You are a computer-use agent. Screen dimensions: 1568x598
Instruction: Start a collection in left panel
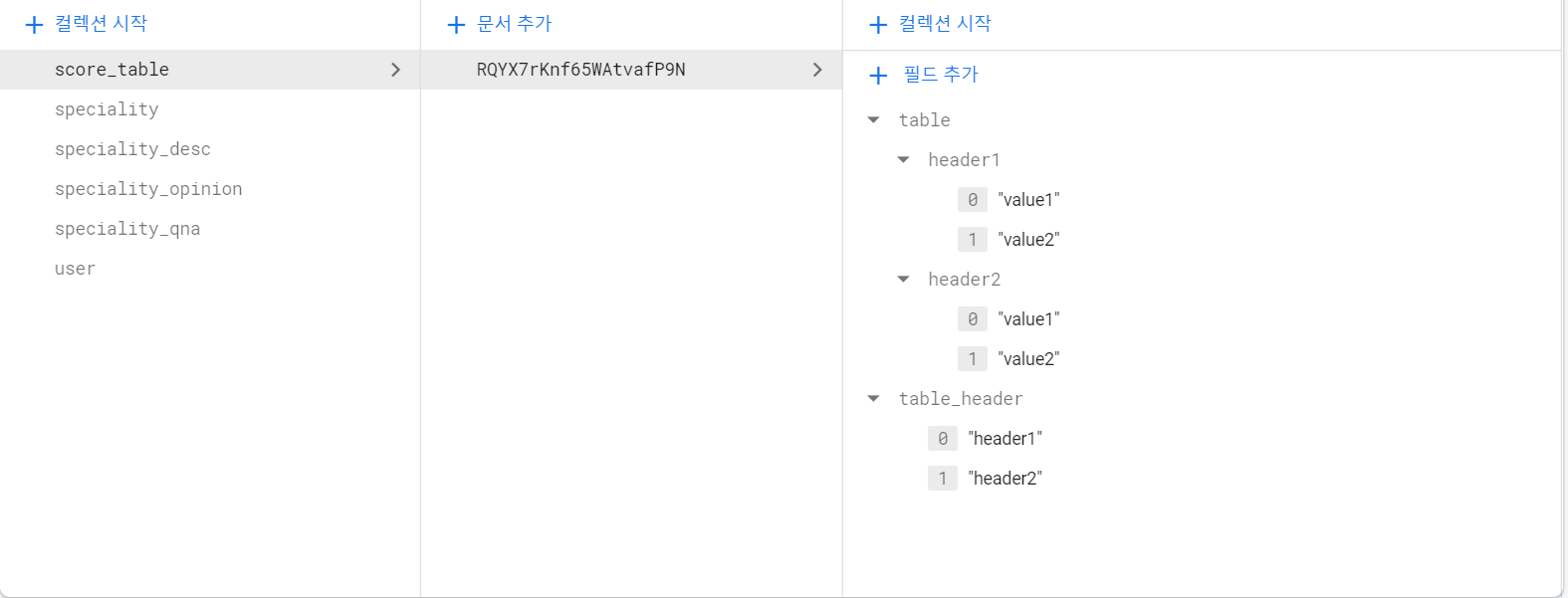coord(87,24)
